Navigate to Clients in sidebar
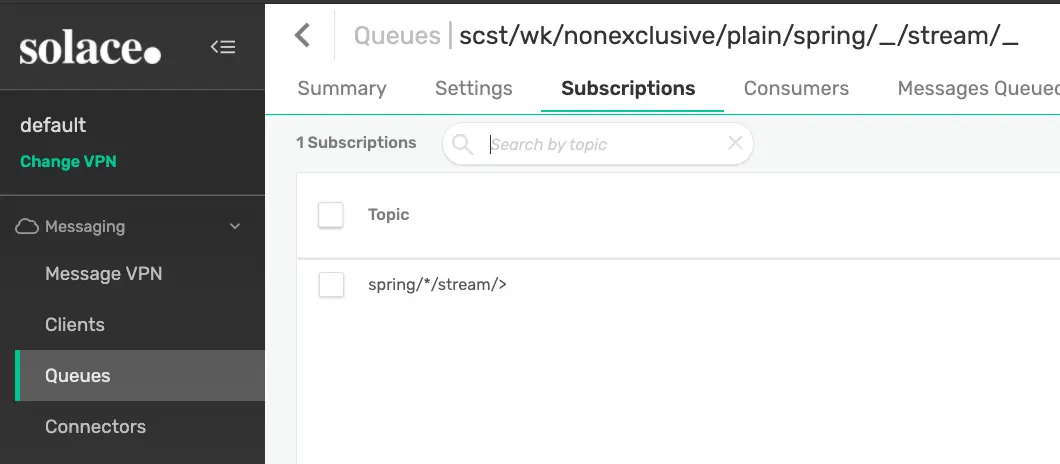Viewport: 1060px width, 464px height. (75, 325)
